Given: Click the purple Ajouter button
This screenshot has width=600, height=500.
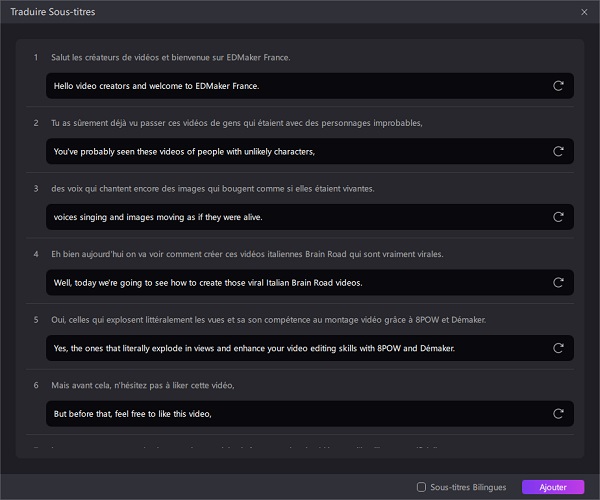Looking at the screenshot, I should 552,487.
